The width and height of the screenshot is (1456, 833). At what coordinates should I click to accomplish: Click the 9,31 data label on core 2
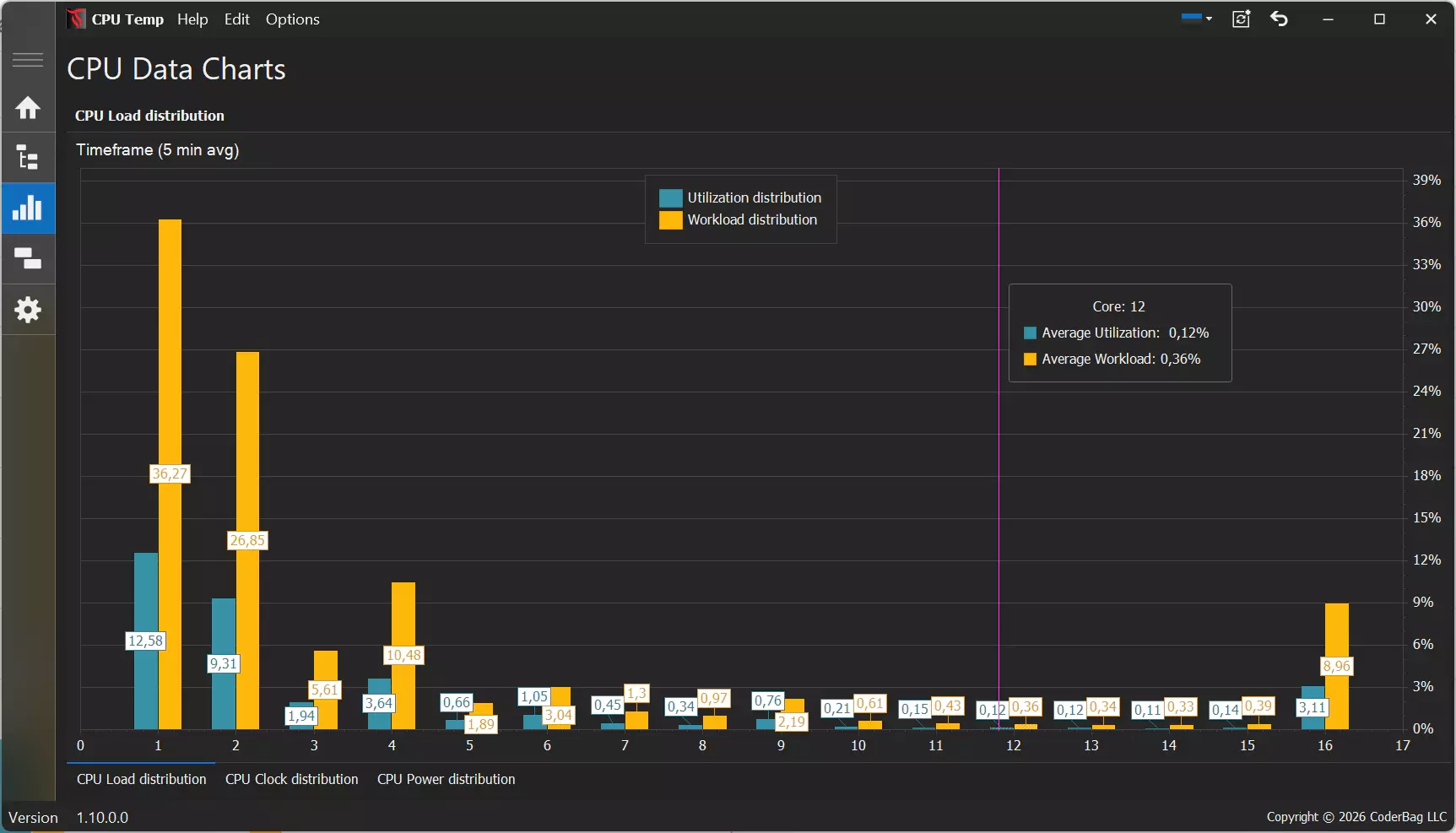(x=224, y=663)
